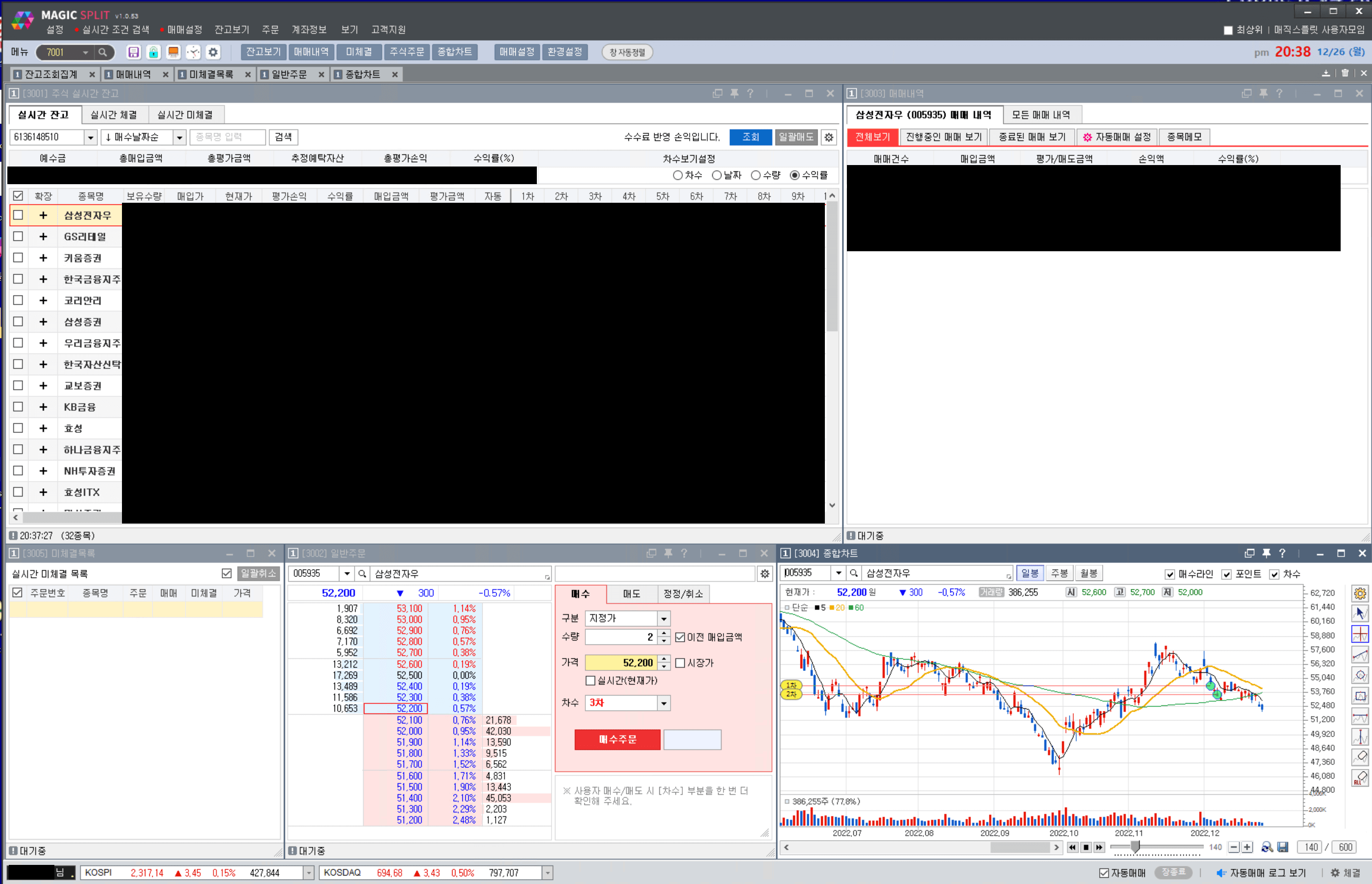Switch to the 매도 tab
Screen dimensions: 1372x884
click(631, 594)
